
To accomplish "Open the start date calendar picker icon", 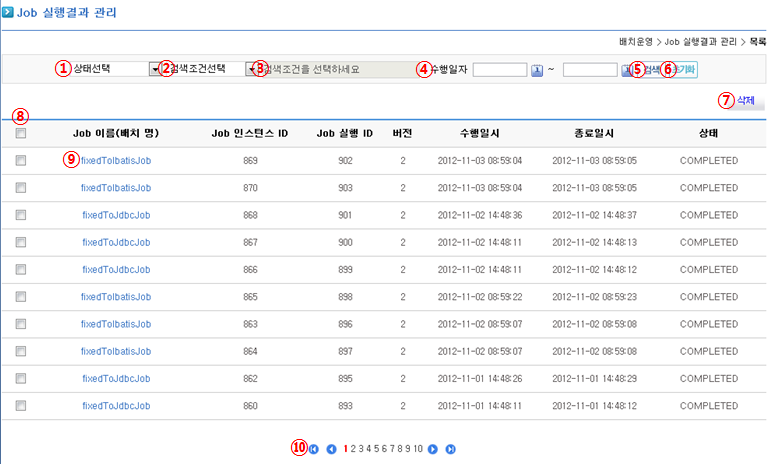I will pyautogui.click(x=536, y=70).
